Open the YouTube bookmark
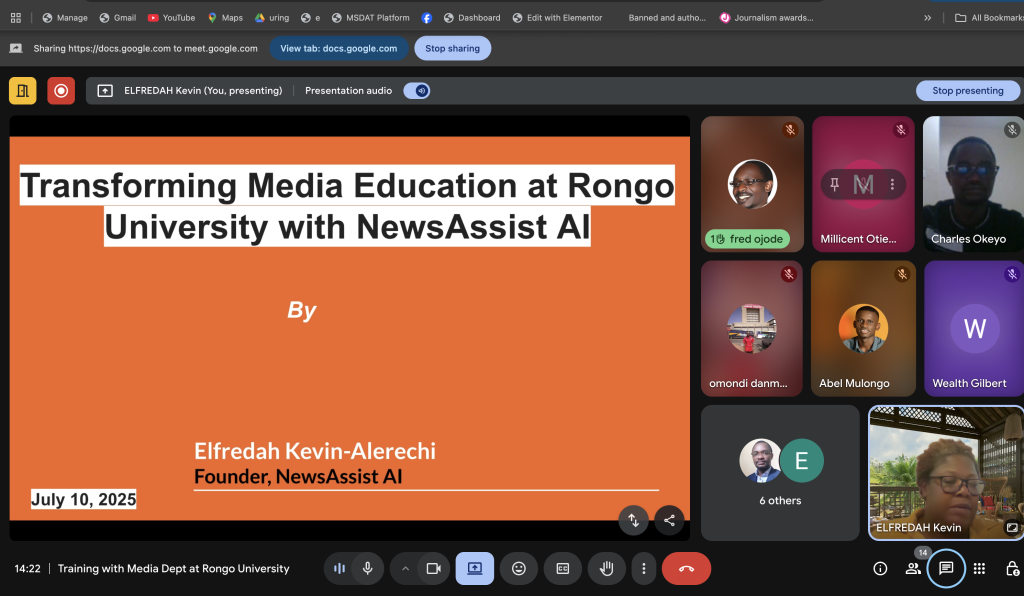Viewport: 1024px width, 596px height. pyautogui.click(x=172, y=18)
